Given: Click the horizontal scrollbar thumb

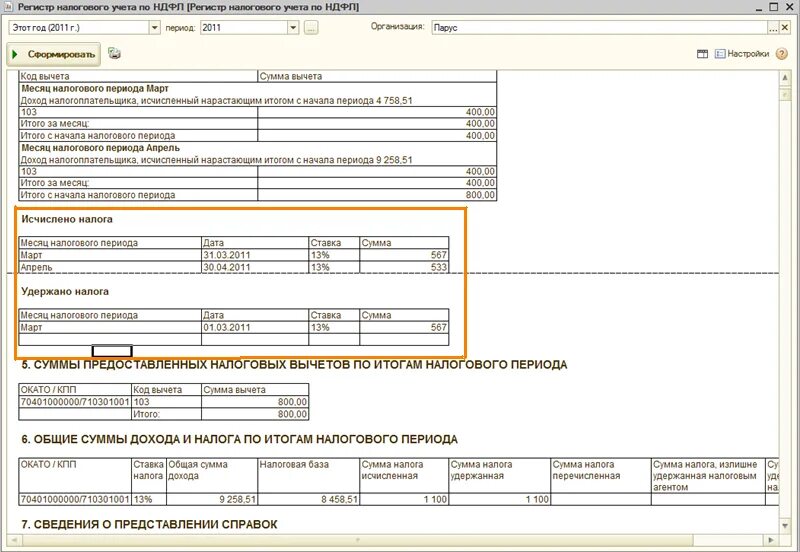Looking at the screenshot, I should (357, 539).
